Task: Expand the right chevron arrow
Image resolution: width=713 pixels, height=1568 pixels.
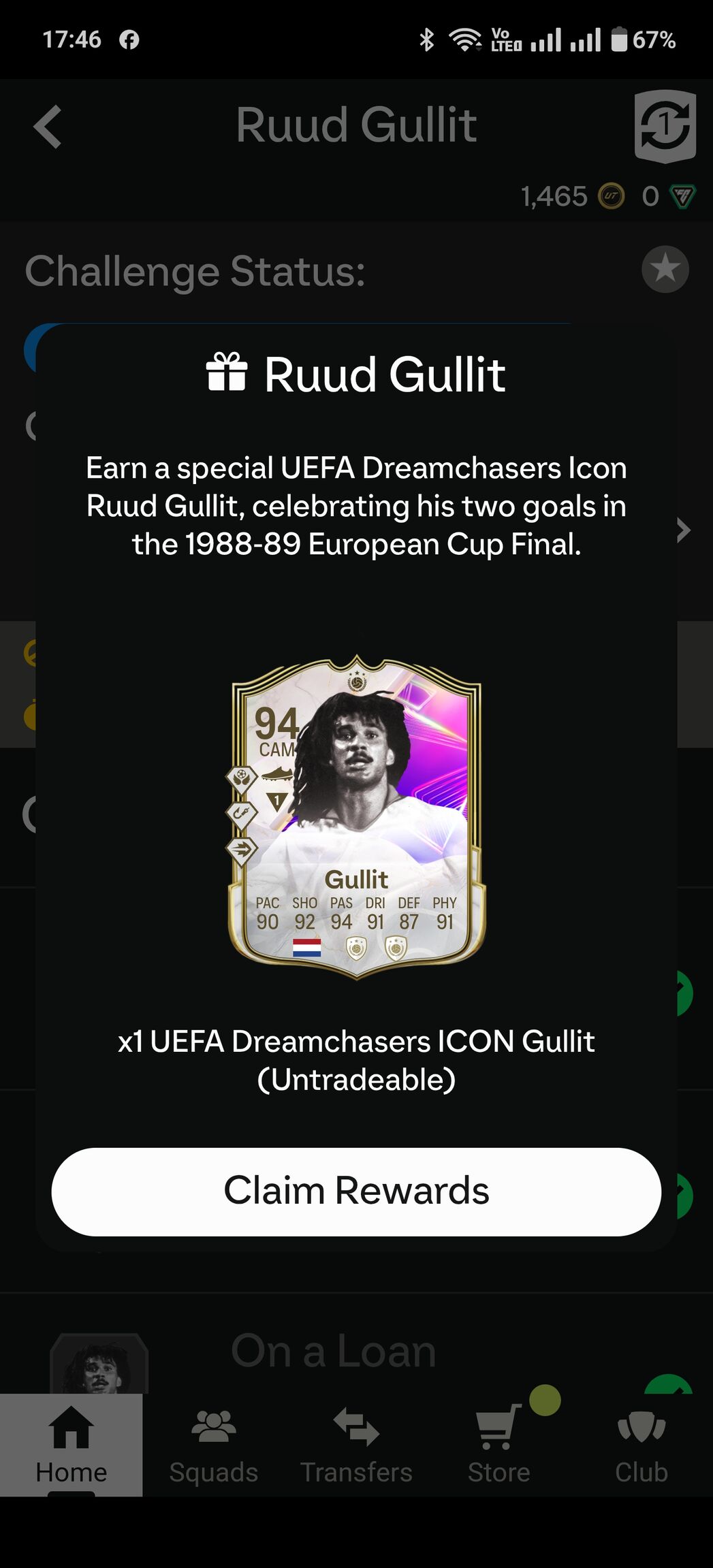Action: click(x=683, y=530)
